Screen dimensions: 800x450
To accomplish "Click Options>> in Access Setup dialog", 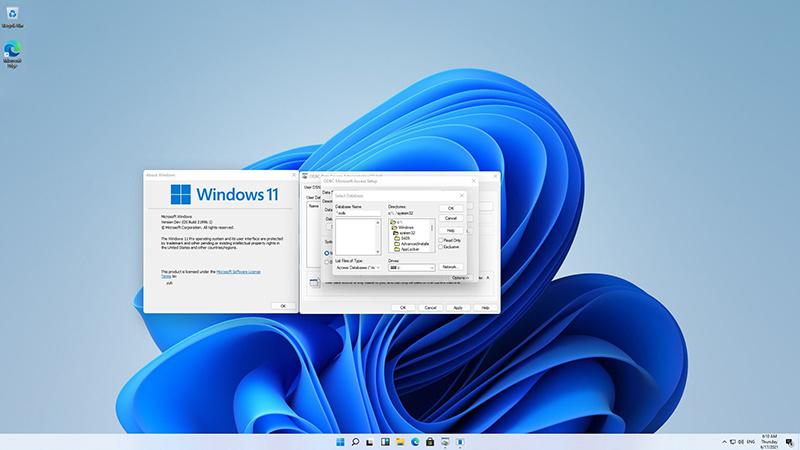I will pyautogui.click(x=460, y=278).
